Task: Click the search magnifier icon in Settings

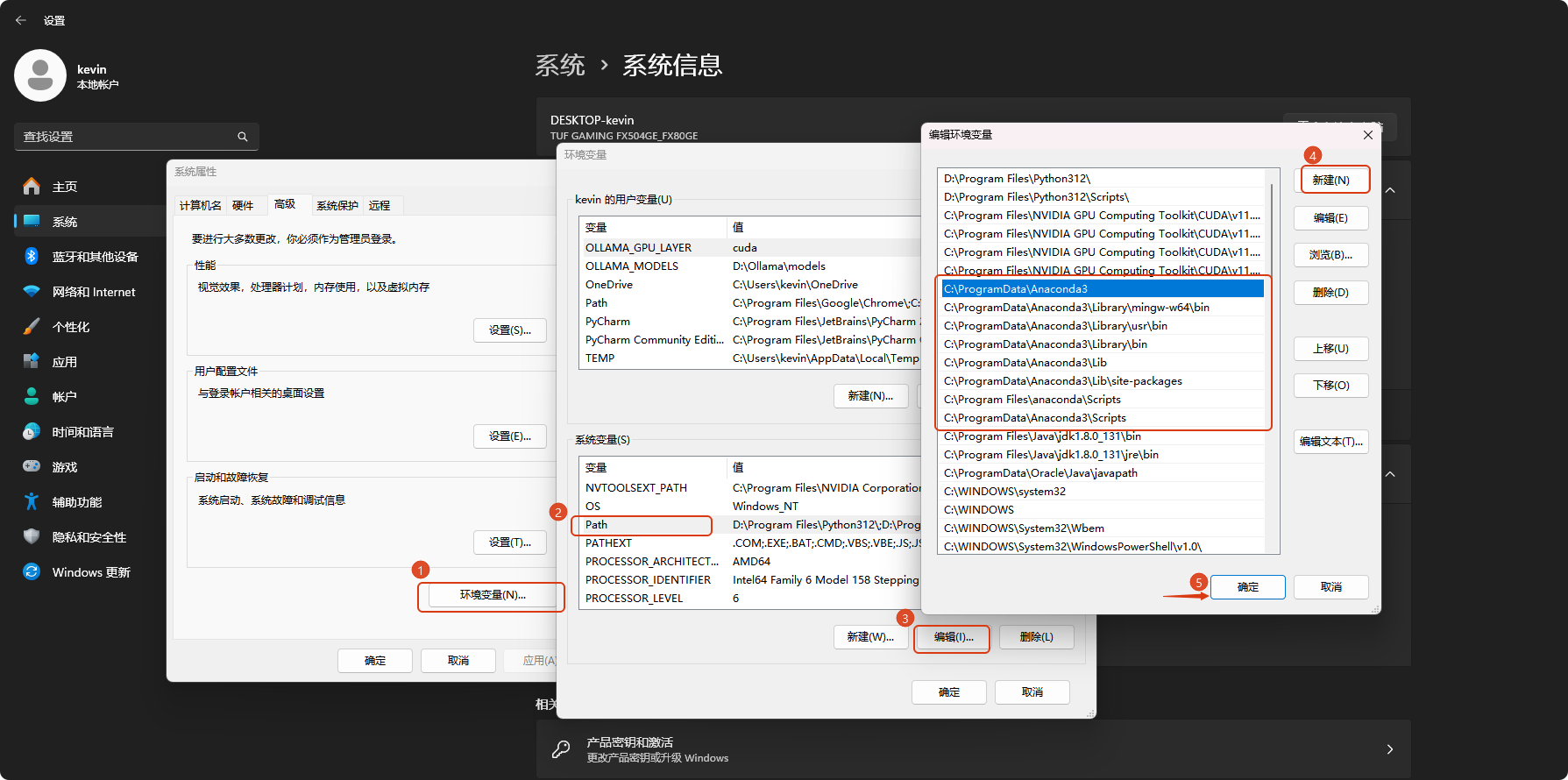Action: point(243,137)
